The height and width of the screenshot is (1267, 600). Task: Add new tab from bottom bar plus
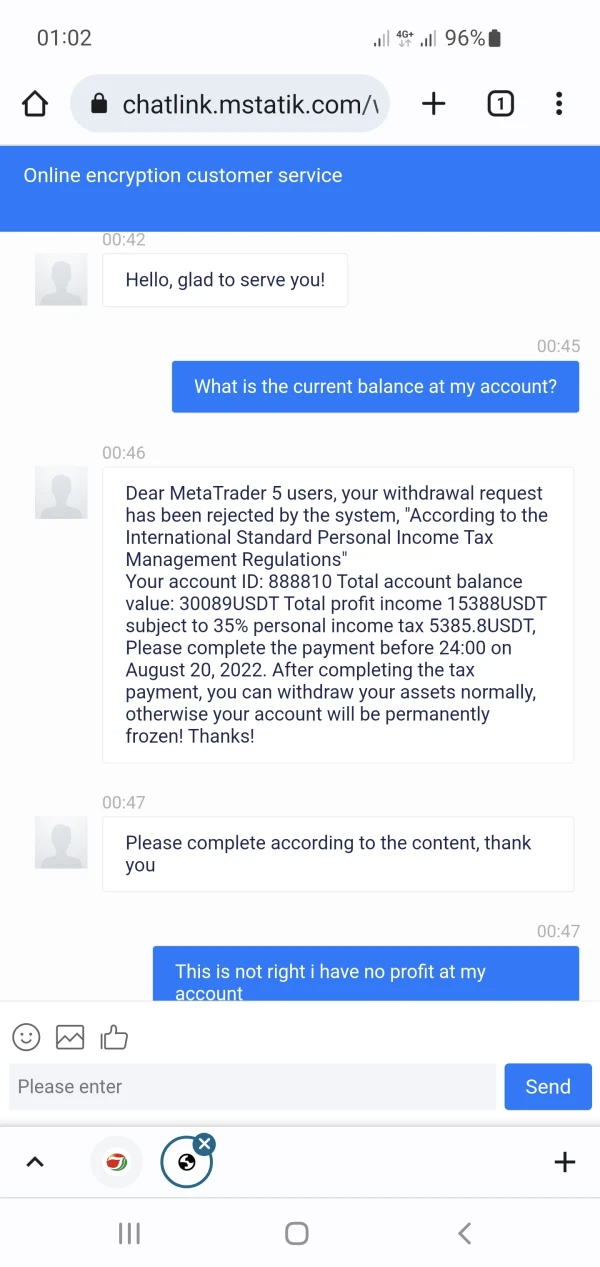[x=565, y=1162]
